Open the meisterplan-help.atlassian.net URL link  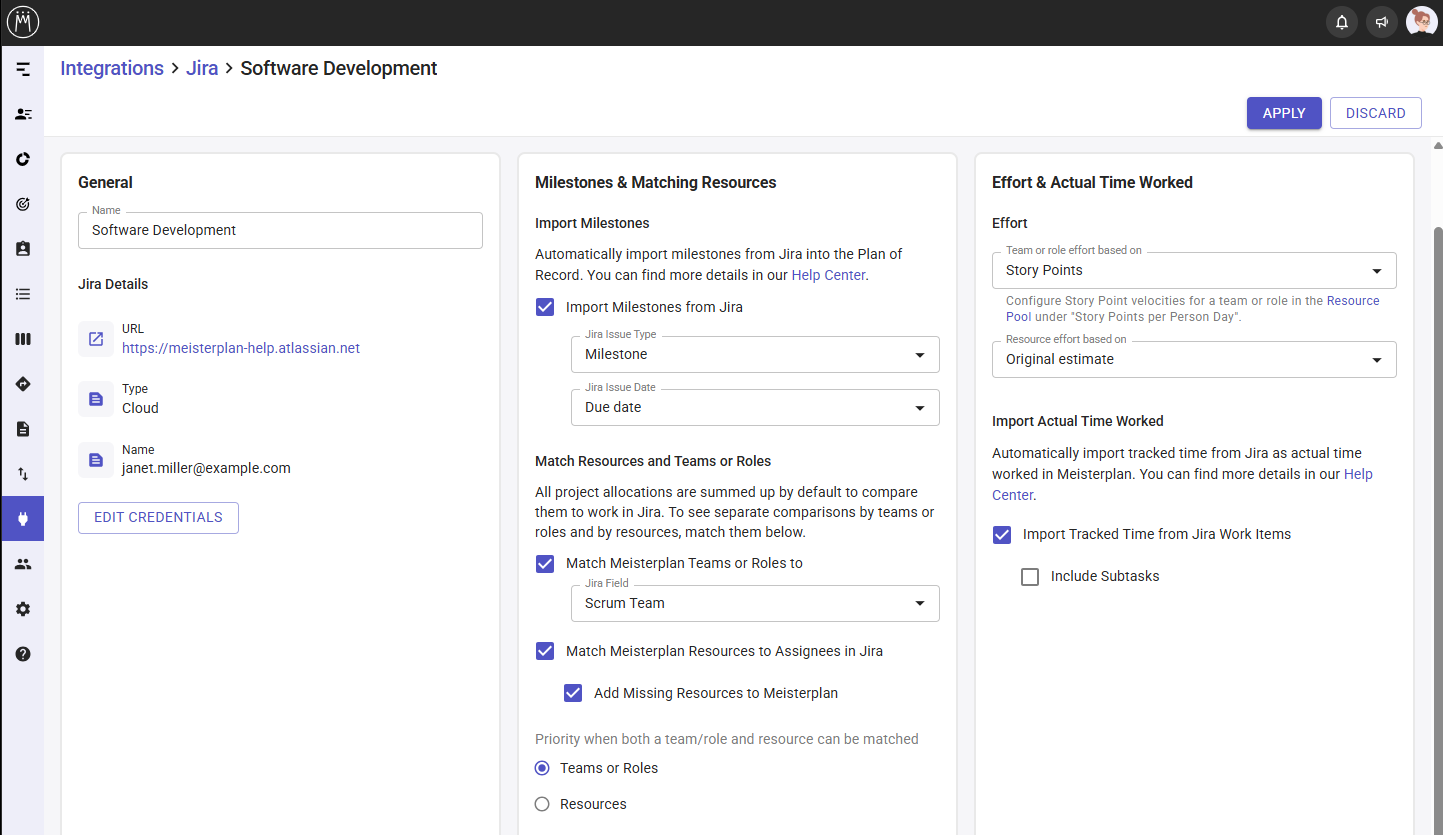pyautogui.click(x=241, y=348)
